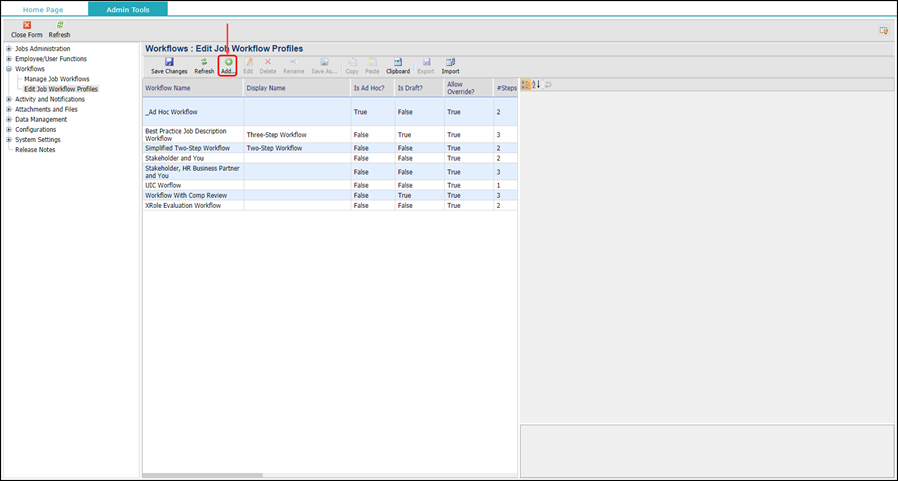This screenshot has height=481, width=899.
Task: Open the Clipboard toolbar item
Action: tap(398, 66)
